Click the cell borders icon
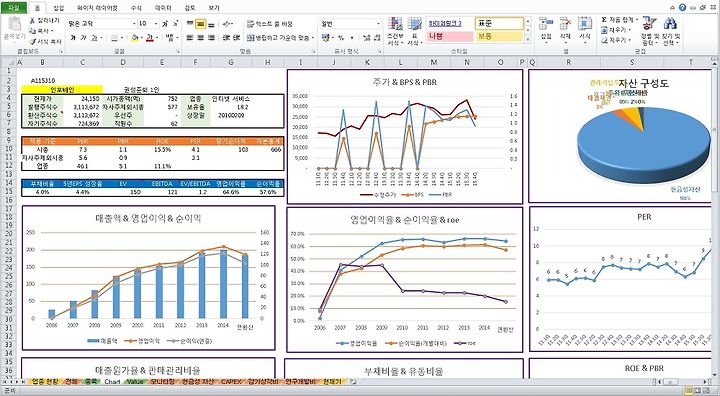Screen dimensions: 720x396 pos(114,38)
